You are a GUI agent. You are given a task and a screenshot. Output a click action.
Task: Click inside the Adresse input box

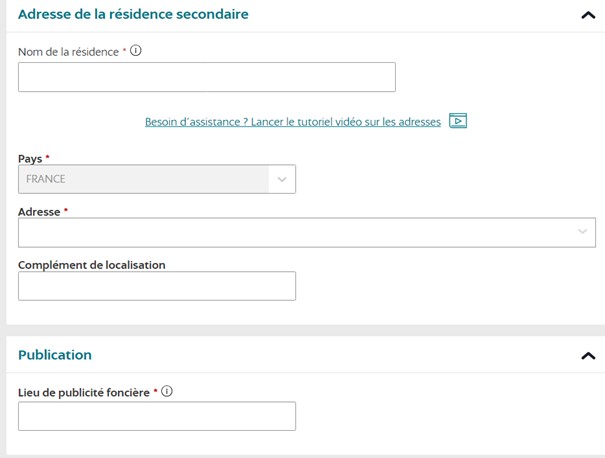(x=307, y=232)
